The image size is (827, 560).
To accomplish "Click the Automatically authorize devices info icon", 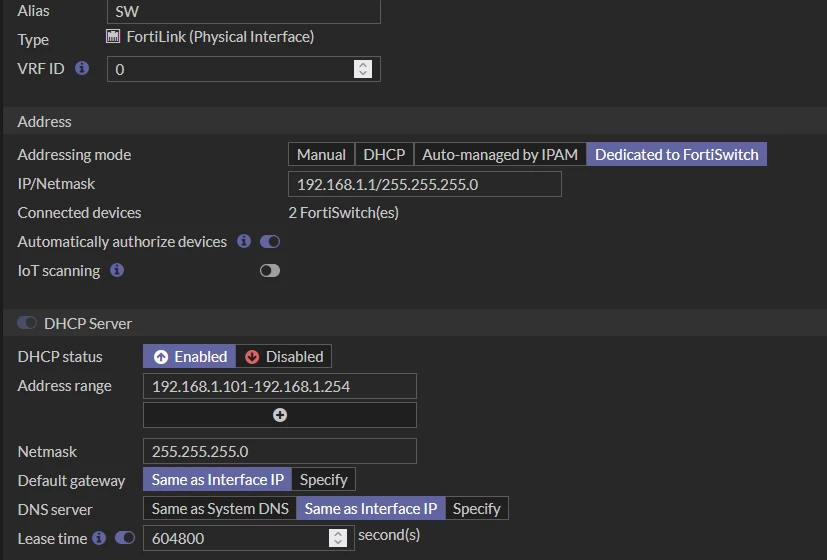I will (244, 241).
